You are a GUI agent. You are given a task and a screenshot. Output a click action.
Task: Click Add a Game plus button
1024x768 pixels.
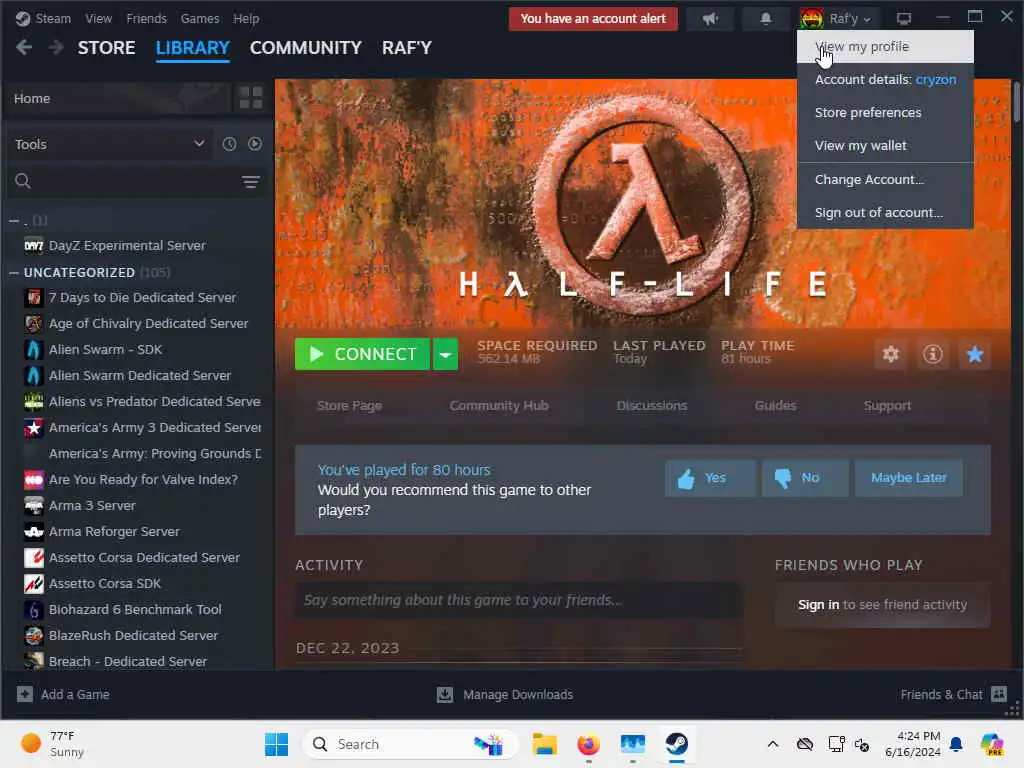[25, 694]
